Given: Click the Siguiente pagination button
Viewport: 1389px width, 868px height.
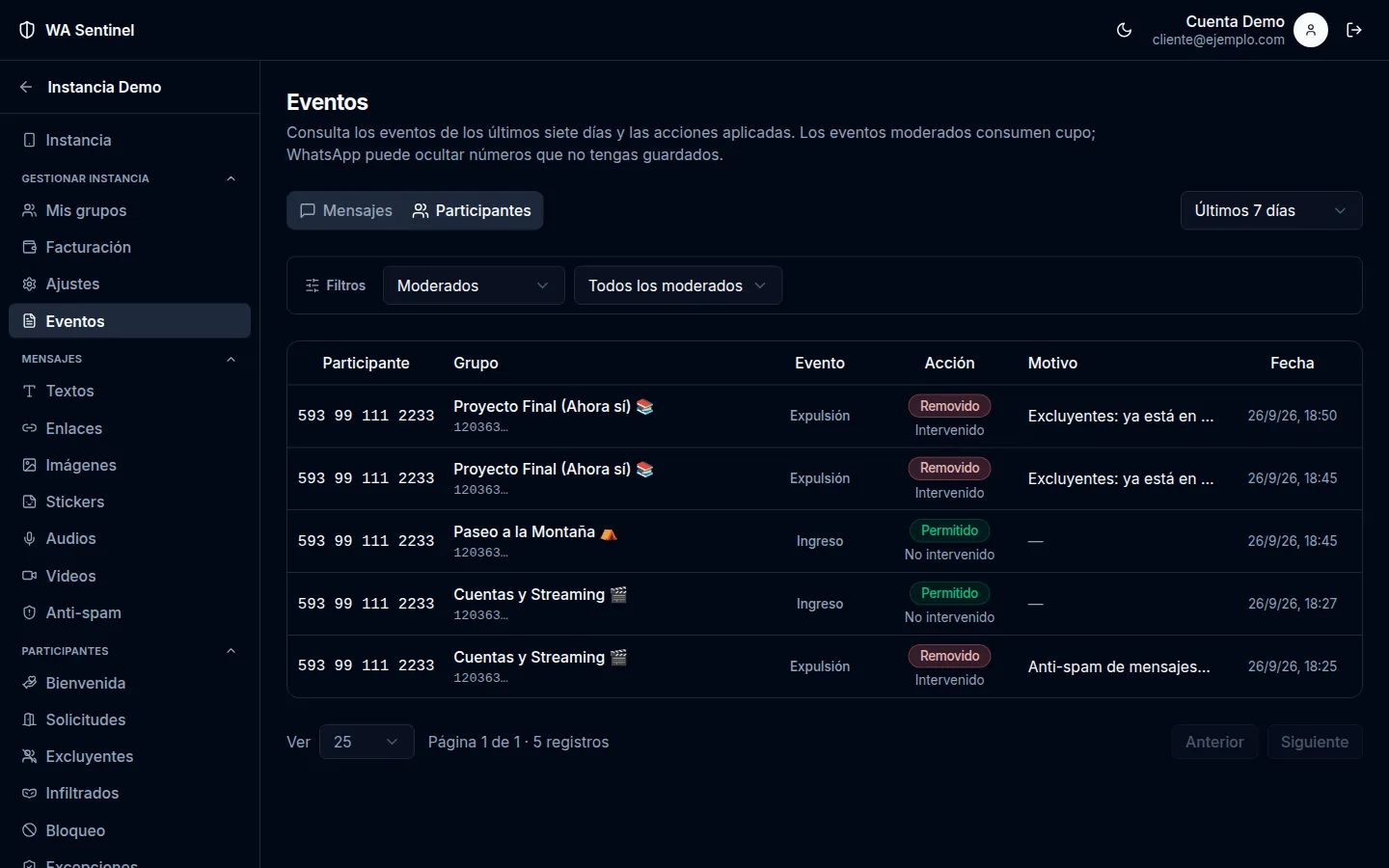Looking at the screenshot, I should pyautogui.click(x=1315, y=742).
